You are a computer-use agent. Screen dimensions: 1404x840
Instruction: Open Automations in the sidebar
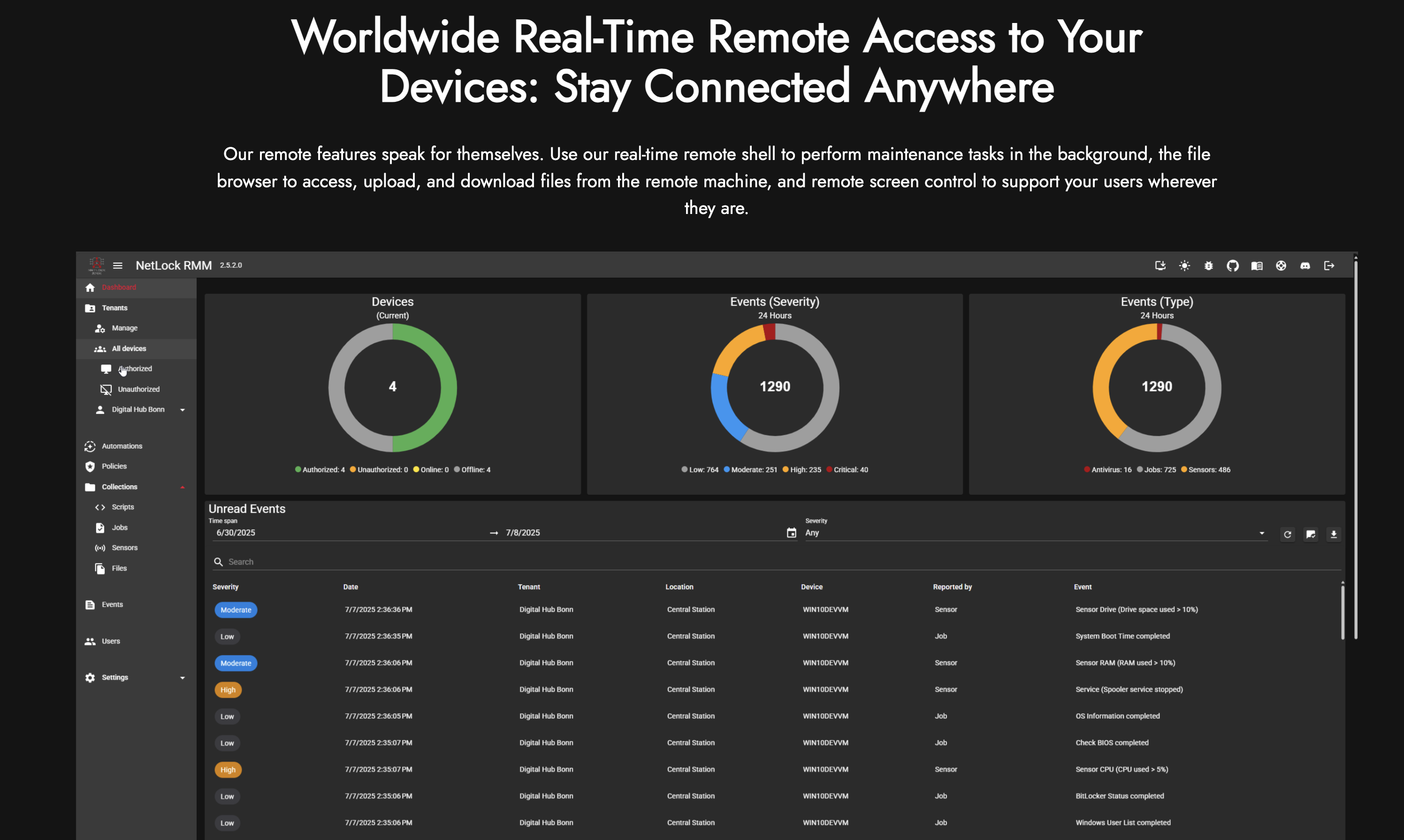point(122,446)
